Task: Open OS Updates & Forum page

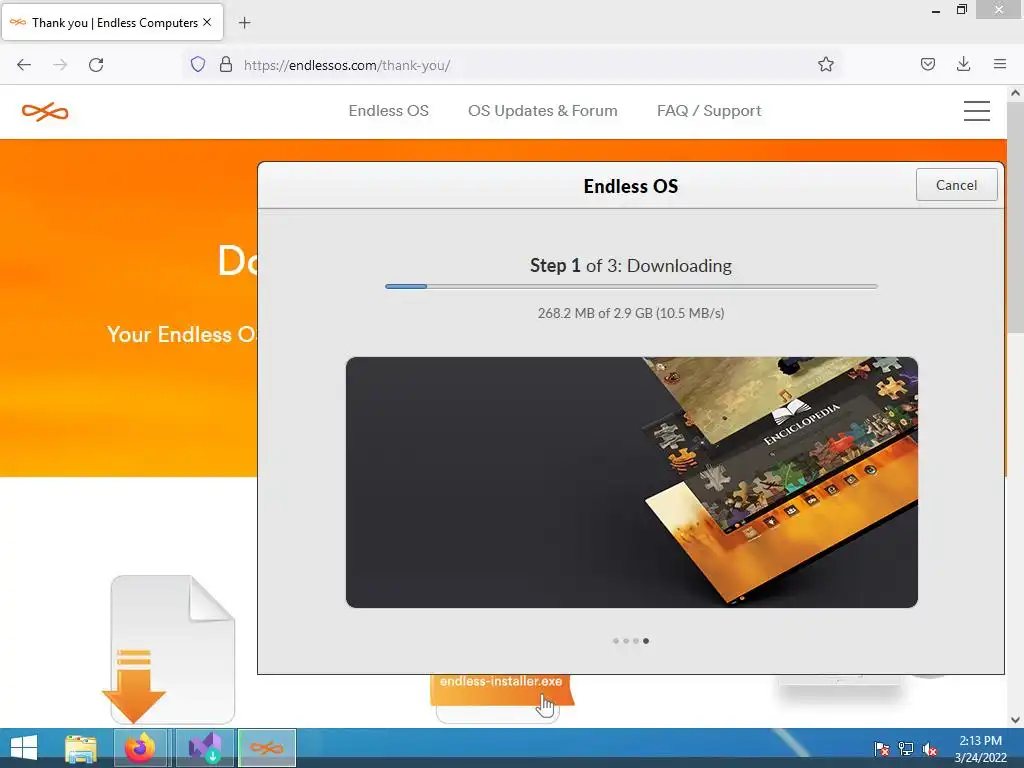Action: [x=543, y=111]
